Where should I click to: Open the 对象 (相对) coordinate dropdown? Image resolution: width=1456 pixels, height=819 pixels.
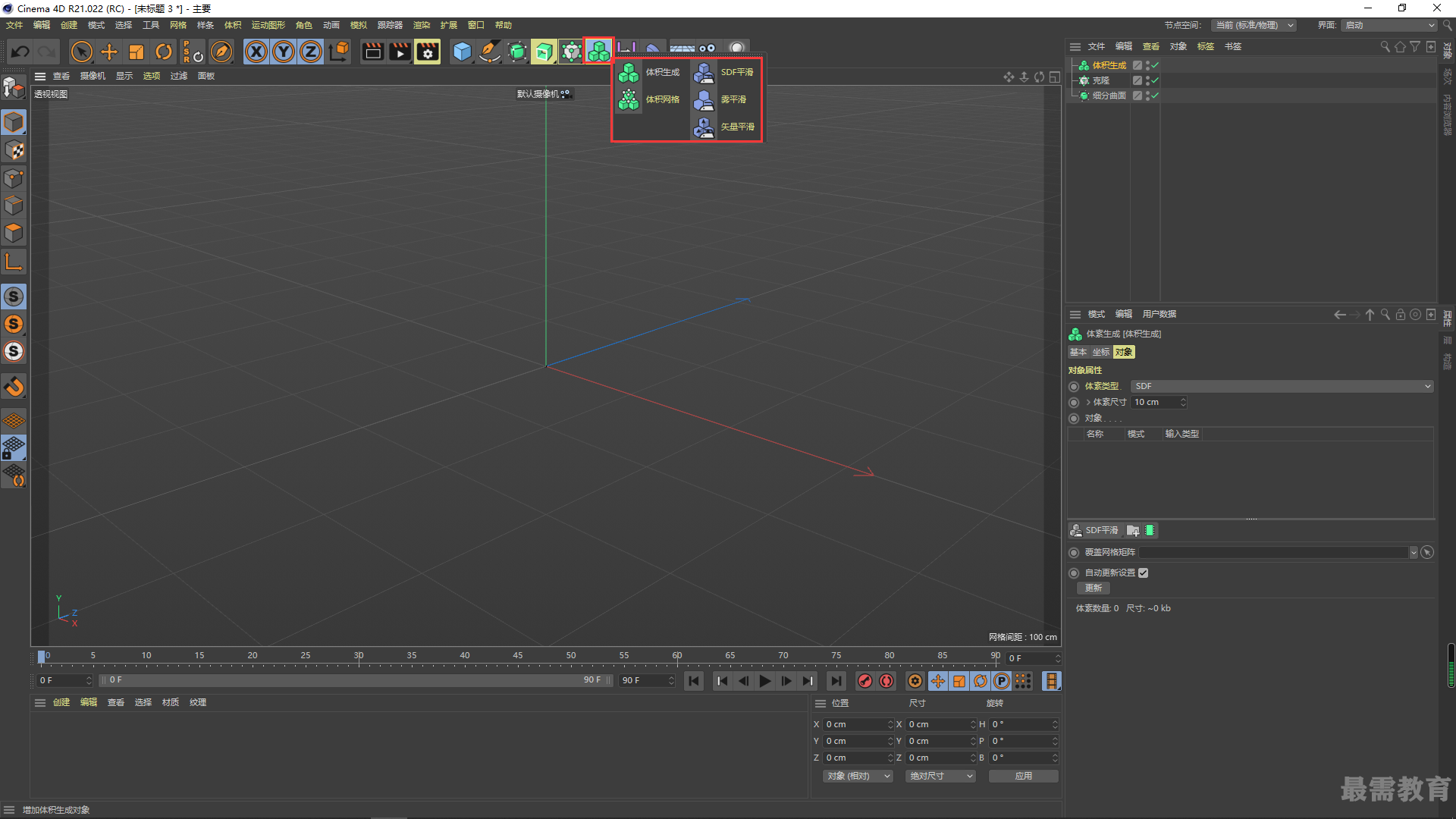[858, 776]
